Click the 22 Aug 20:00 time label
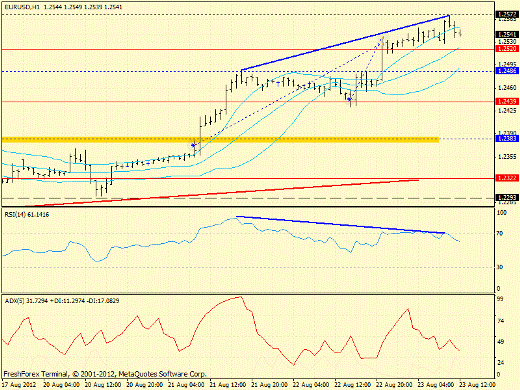This screenshot has width=520, height=390. (395, 385)
